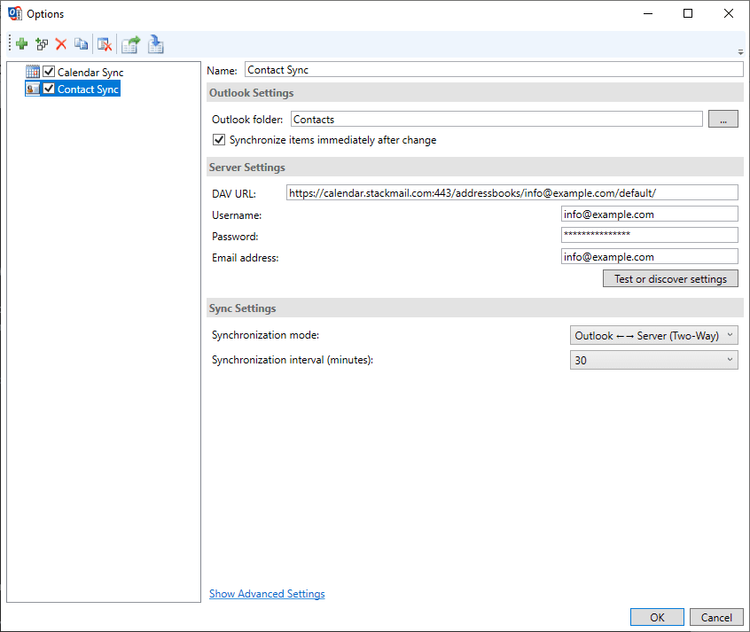Click the toolbar drag handle

coord(10,44)
